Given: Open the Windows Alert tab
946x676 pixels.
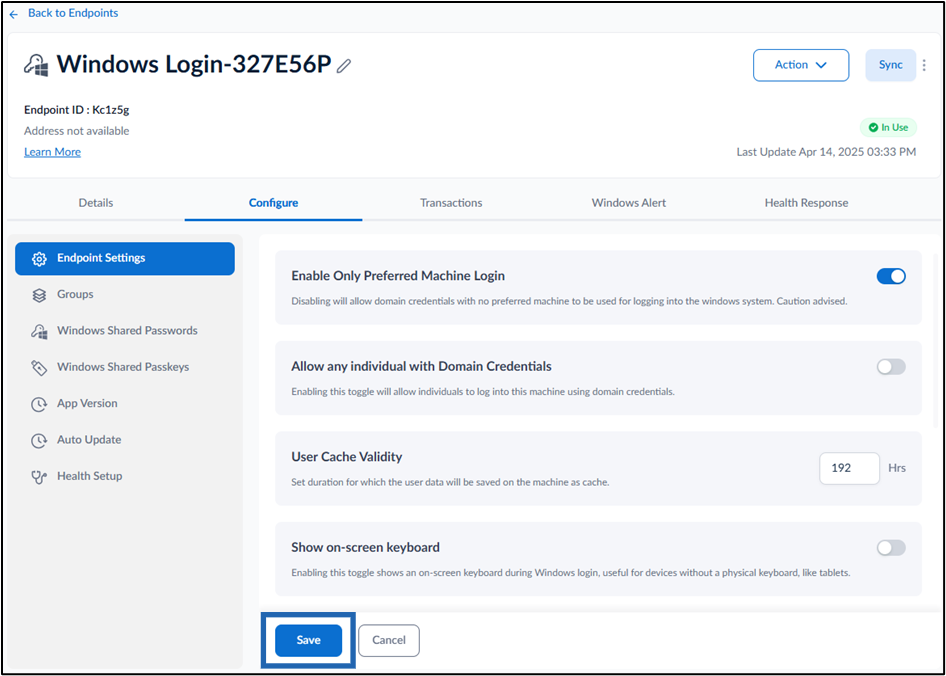Looking at the screenshot, I should coord(629,203).
